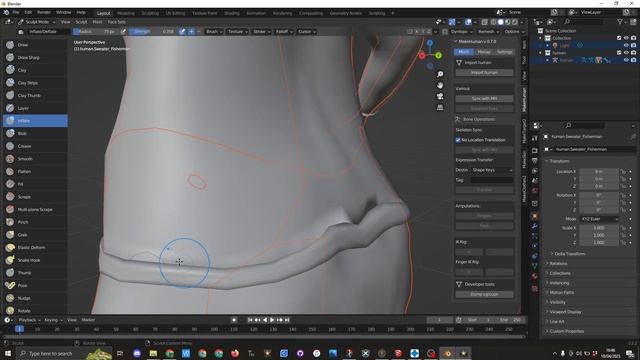Viewport: 640px width, 360px height.
Task: Open the Shape Keys destination dropdown
Action: pyautogui.click(x=492, y=170)
